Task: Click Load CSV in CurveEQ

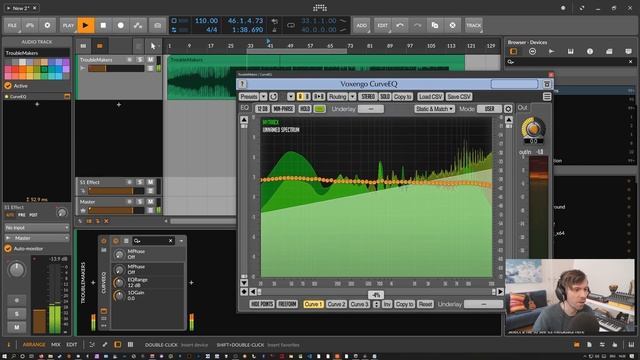Action: (430, 97)
